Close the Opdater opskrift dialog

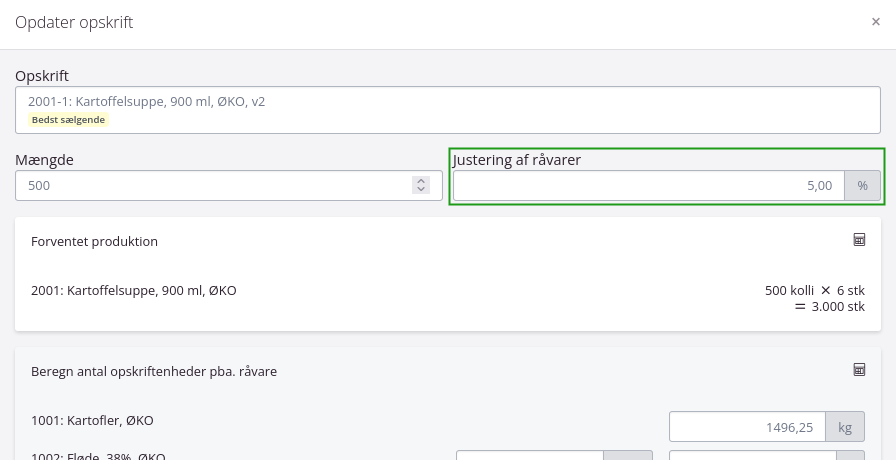coord(875,22)
